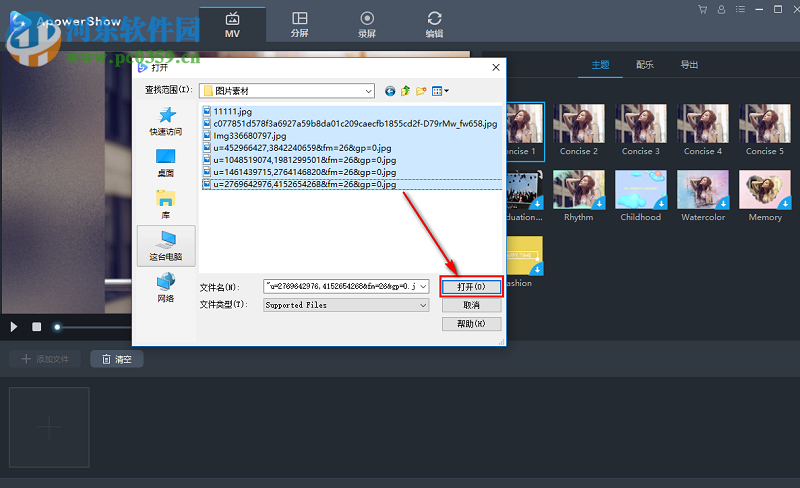Click the preview progress slider handle
Screen dimensions: 800x488
57,327
